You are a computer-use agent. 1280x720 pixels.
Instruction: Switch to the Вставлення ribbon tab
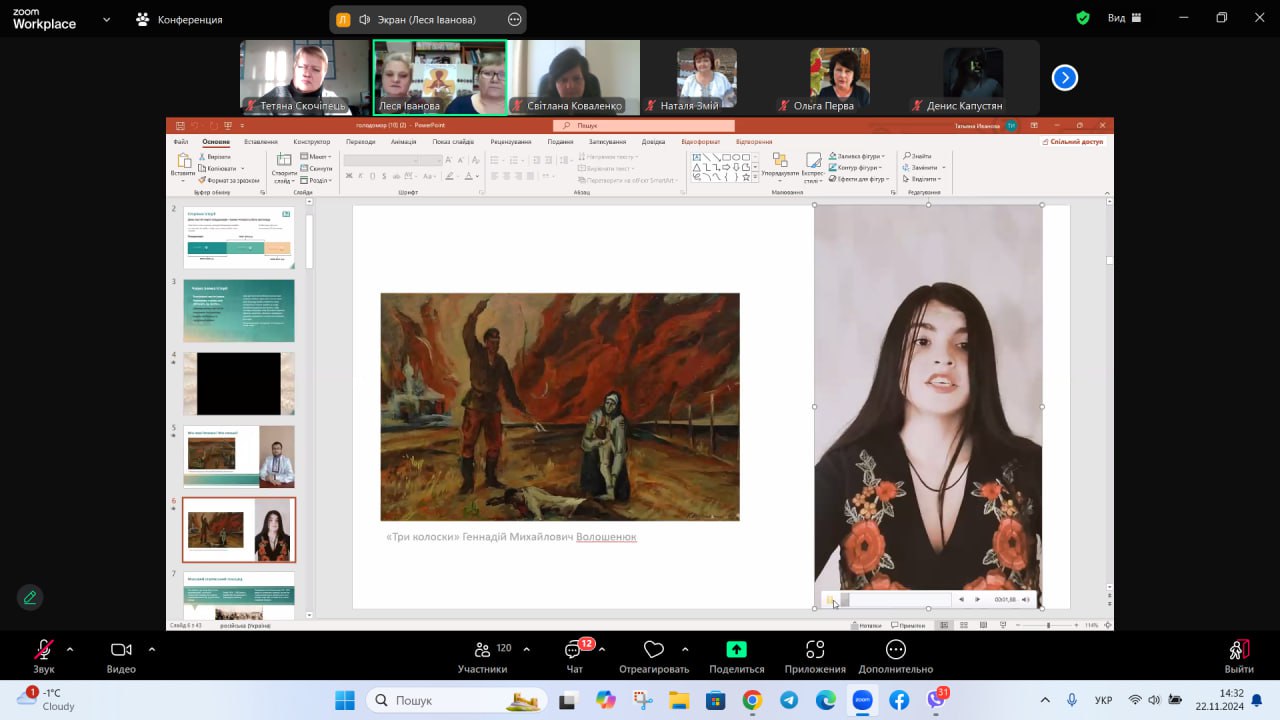click(261, 142)
